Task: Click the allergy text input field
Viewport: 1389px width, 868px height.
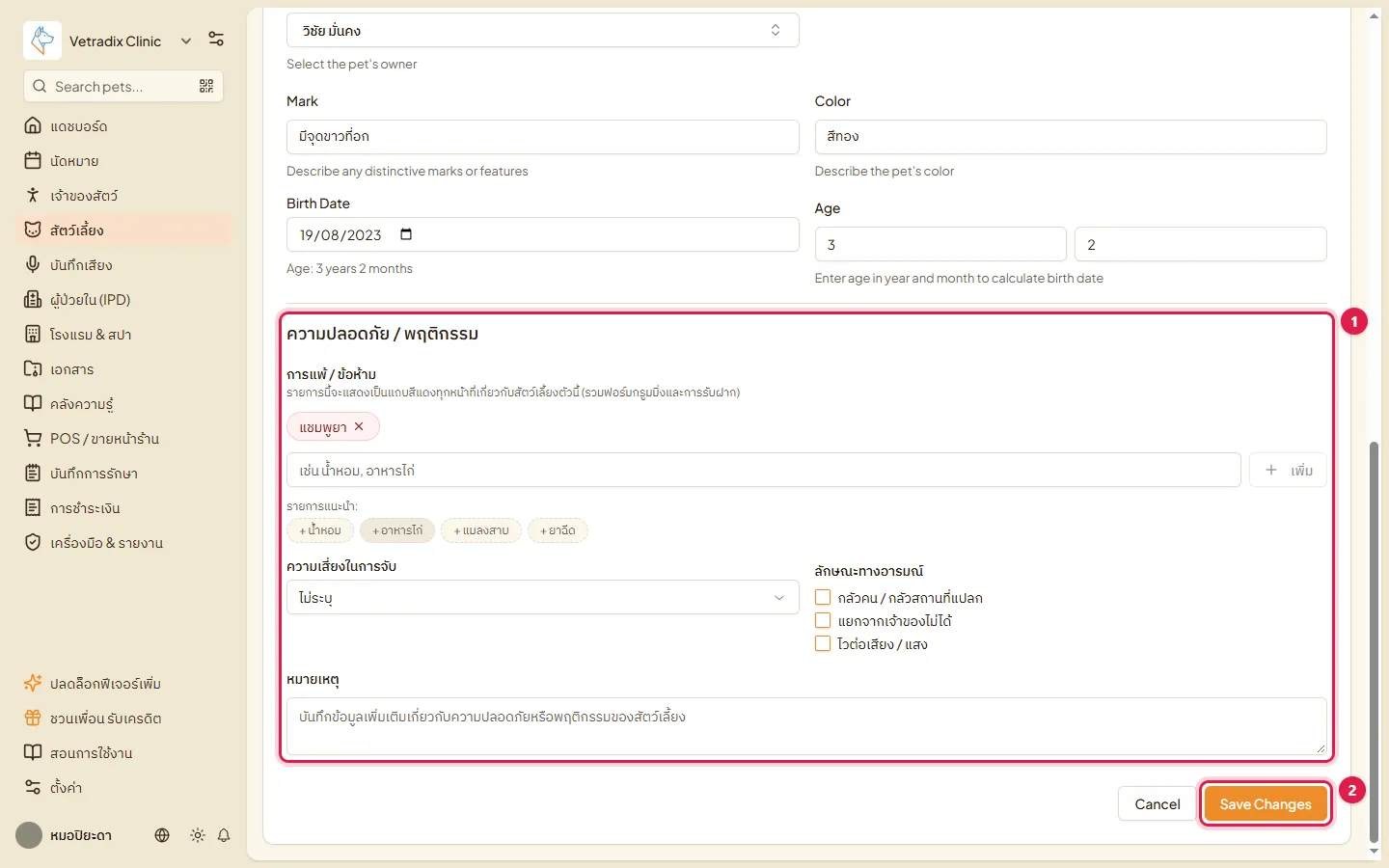Action: click(763, 470)
